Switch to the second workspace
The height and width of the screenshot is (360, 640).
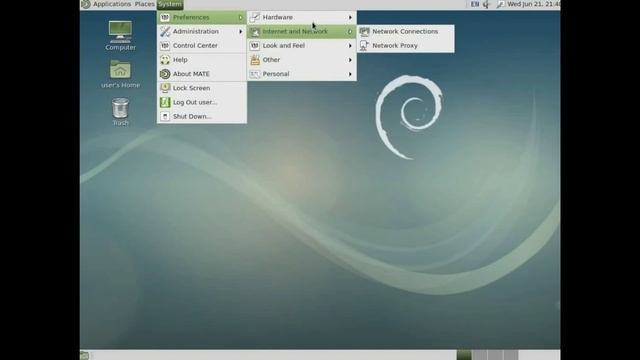(x=480, y=355)
